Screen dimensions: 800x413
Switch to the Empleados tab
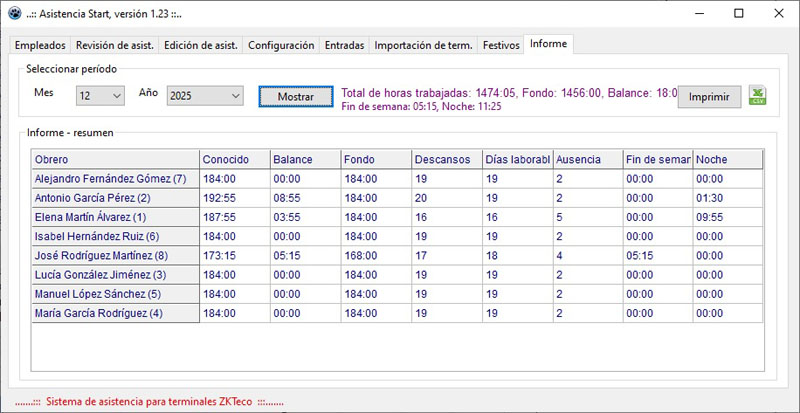41,46
